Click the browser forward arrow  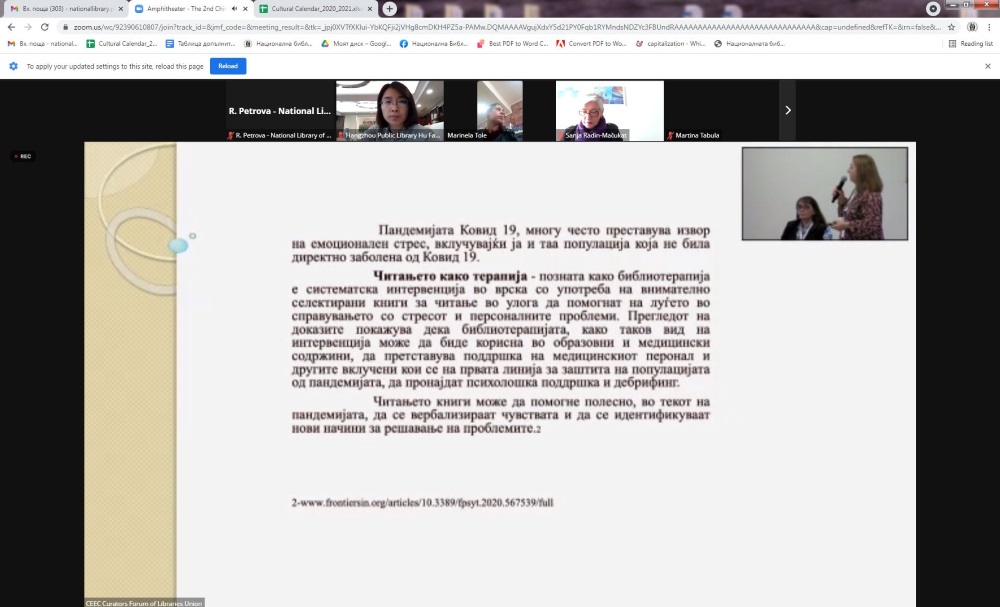[x=28, y=27]
